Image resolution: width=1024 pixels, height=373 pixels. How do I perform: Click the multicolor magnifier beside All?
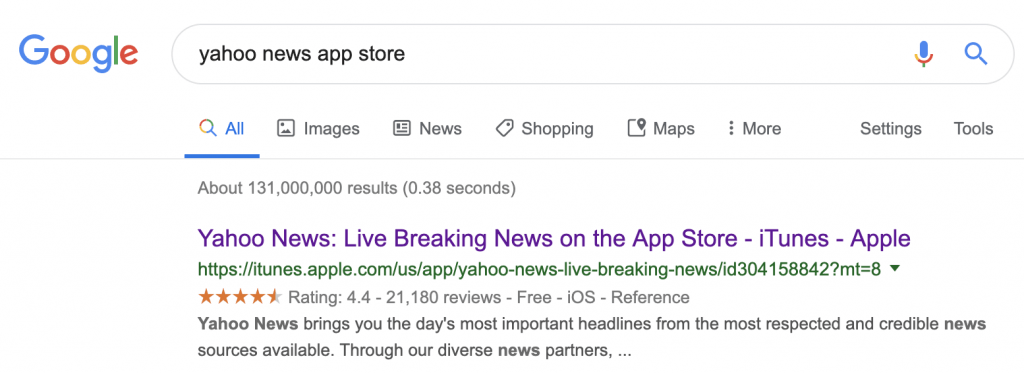tap(208, 128)
